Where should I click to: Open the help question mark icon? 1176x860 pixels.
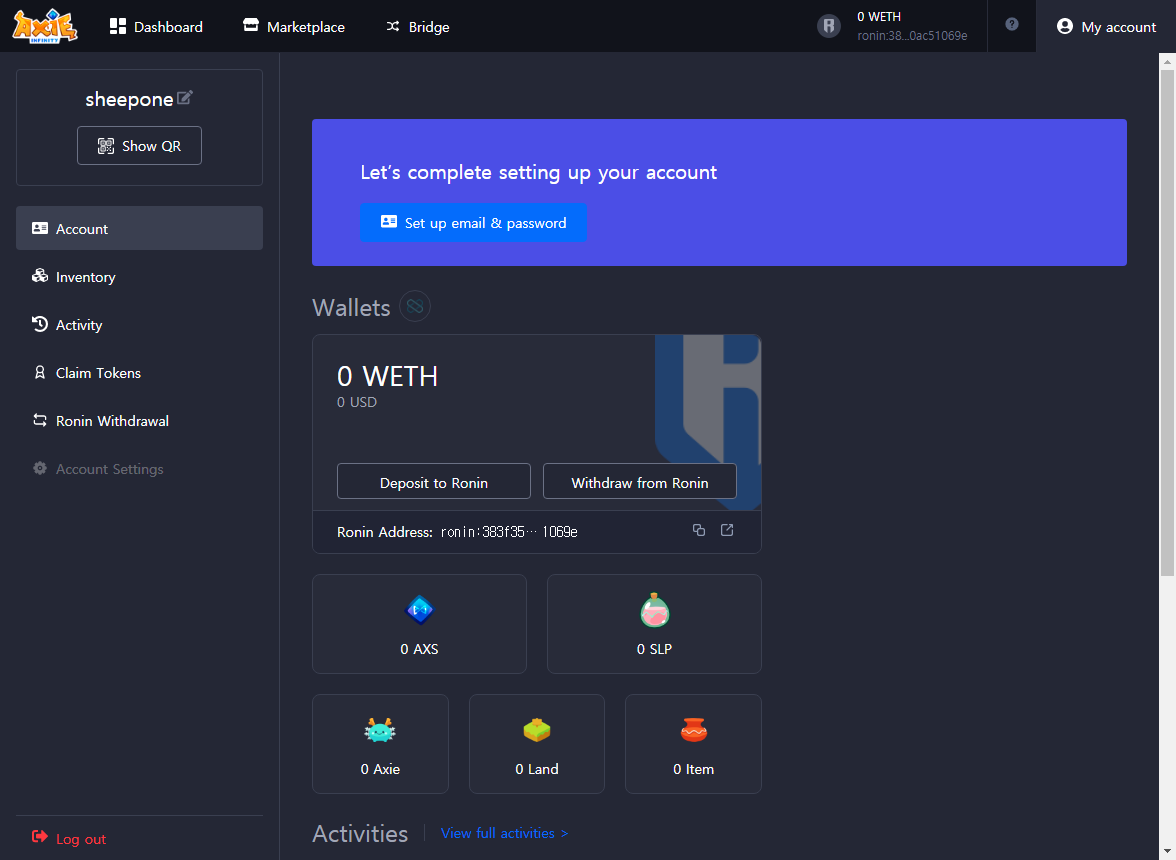tap(1012, 25)
